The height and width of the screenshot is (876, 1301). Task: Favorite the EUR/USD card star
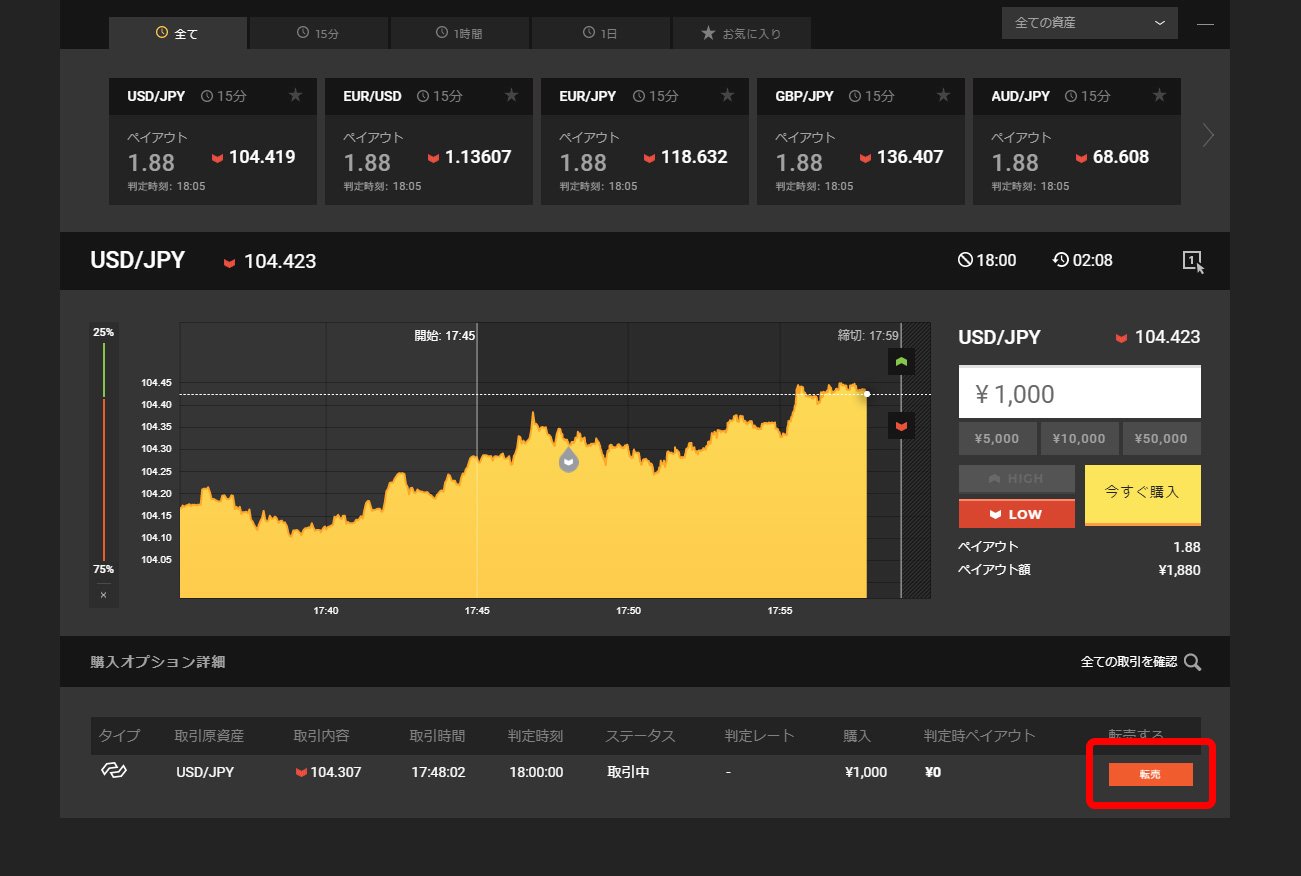pos(511,96)
